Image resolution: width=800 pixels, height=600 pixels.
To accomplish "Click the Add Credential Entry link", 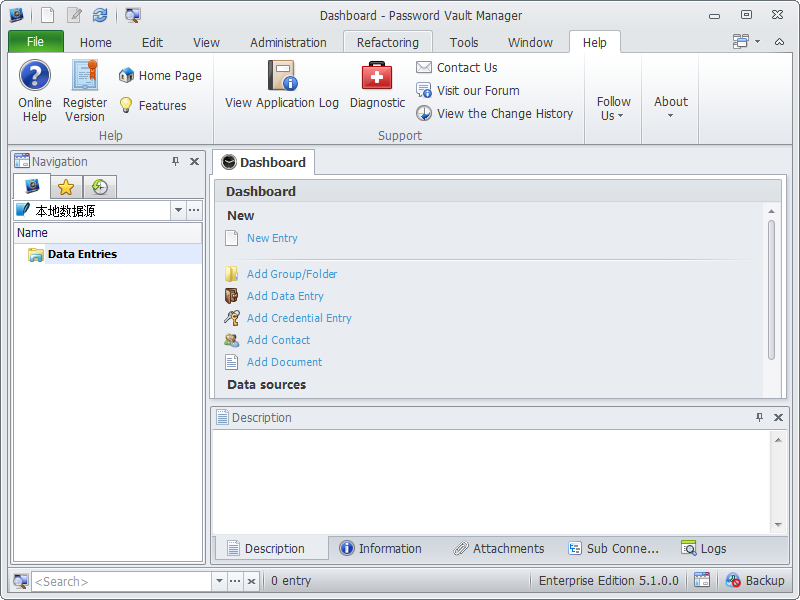I will click(299, 318).
